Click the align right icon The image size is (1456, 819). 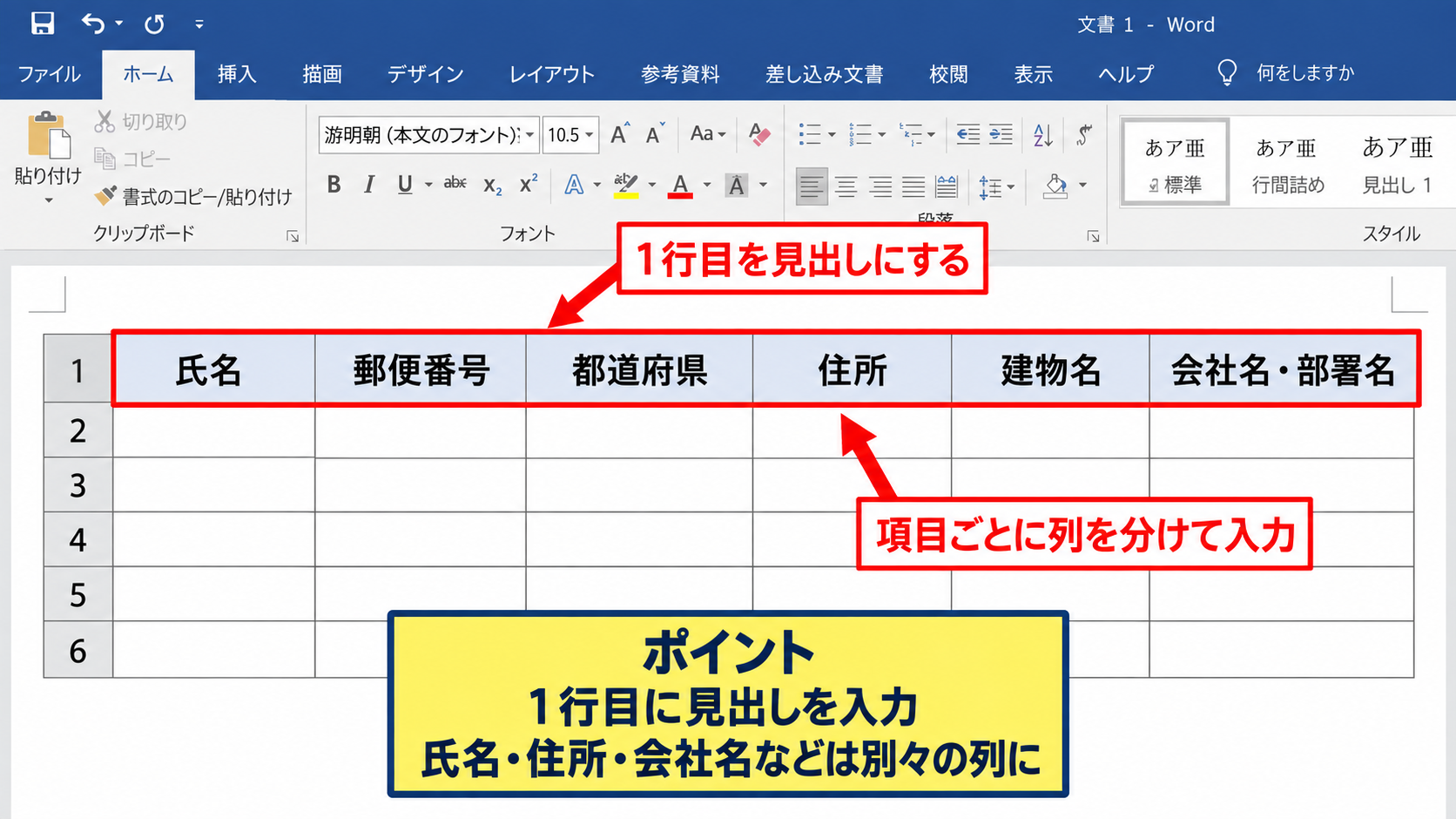880,186
